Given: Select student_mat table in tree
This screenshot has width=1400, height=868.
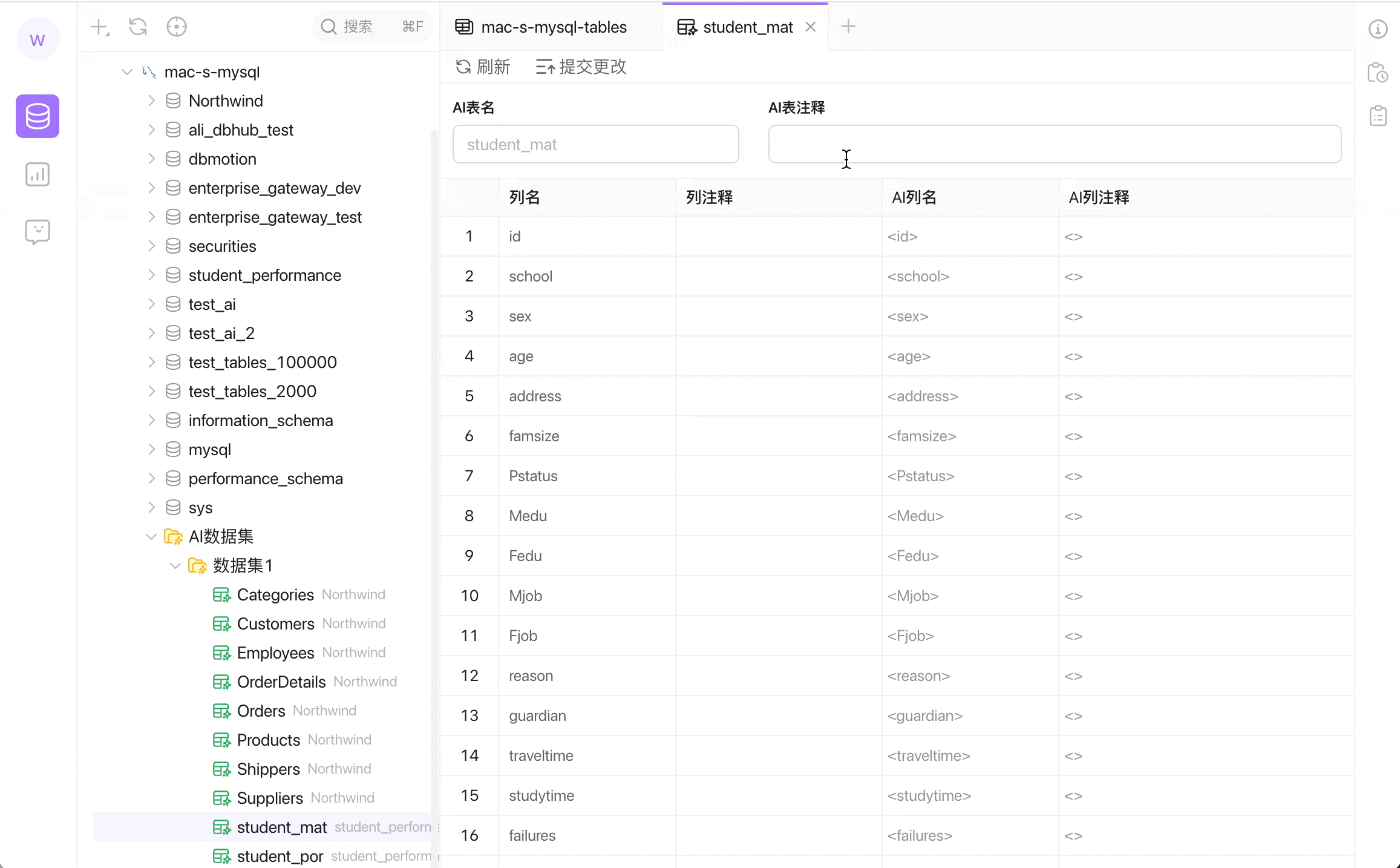Looking at the screenshot, I should 282,827.
